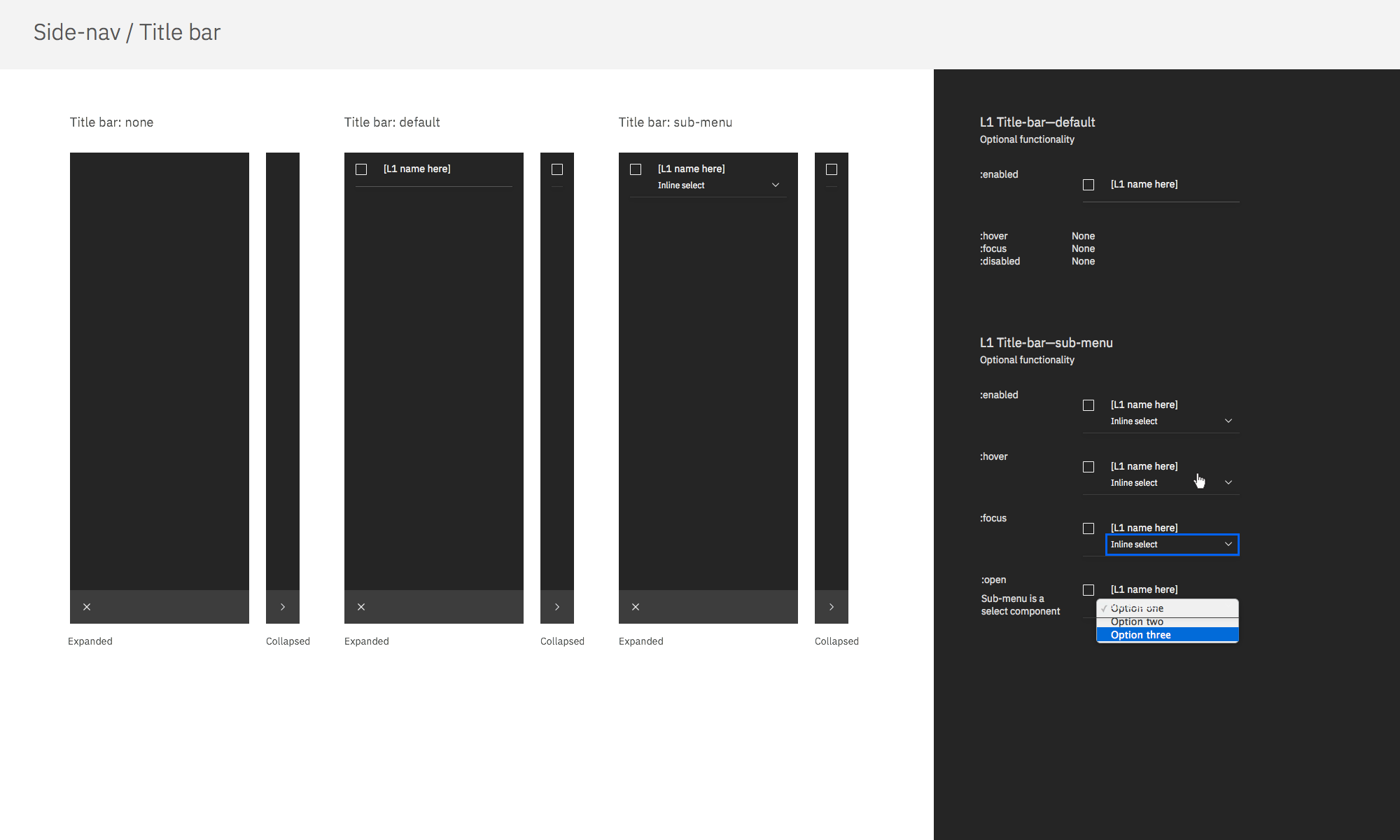Click the X close icon under Title bar: none
This screenshot has height=840, width=1400.
point(87,607)
